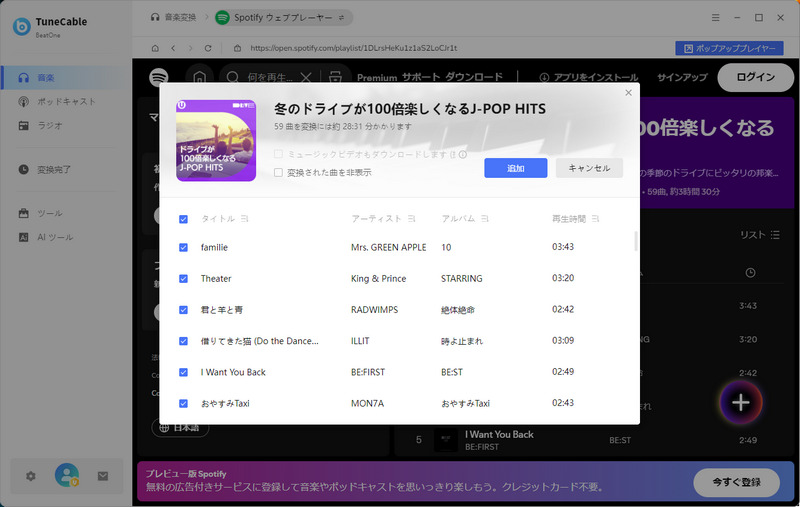Uncheck the 君と羊と青 song checkbox
The width and height of the screenshot is (800, 507).
coord(183,310)
